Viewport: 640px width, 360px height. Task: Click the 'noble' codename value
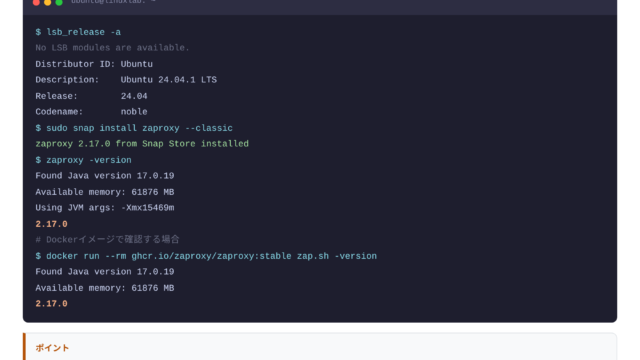tap(134, 112)
